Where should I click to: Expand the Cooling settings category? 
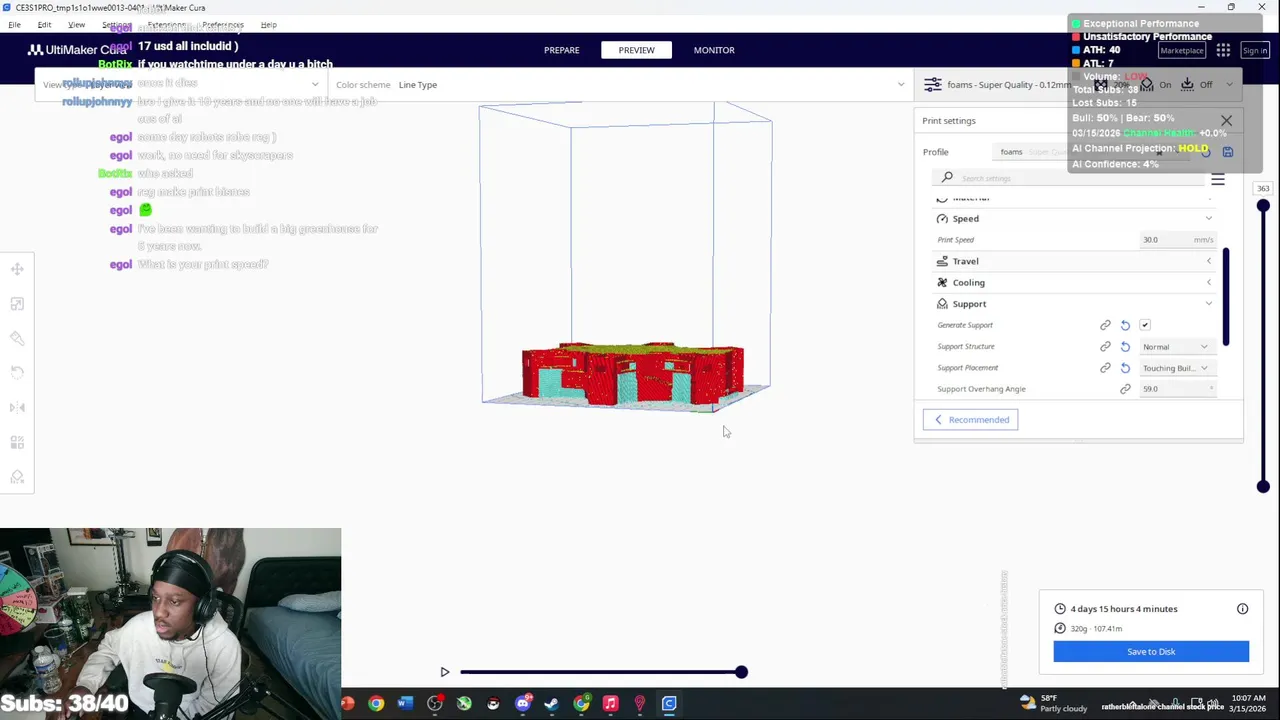[x=1075, y=282]
